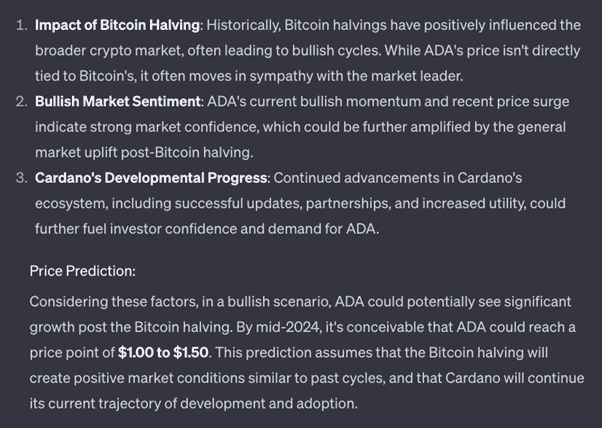Click list number 1 marker
Image resolution: width=602 pixels, height=428 pixels.
tap(22, 25)
